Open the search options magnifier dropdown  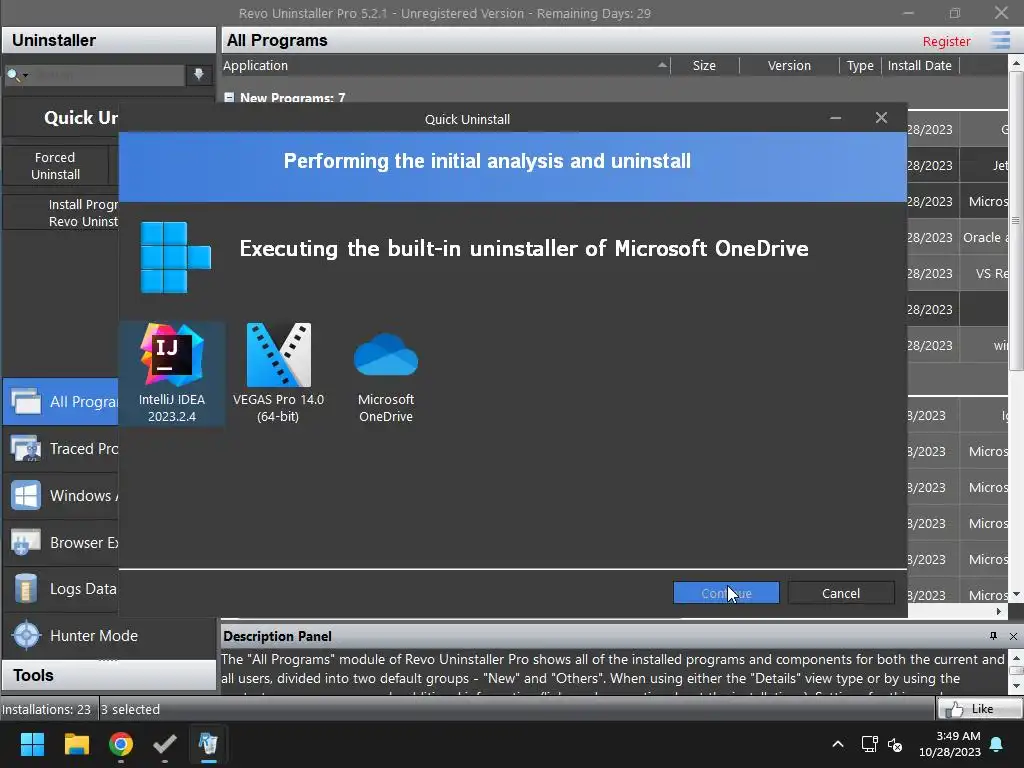coord(17,75)
